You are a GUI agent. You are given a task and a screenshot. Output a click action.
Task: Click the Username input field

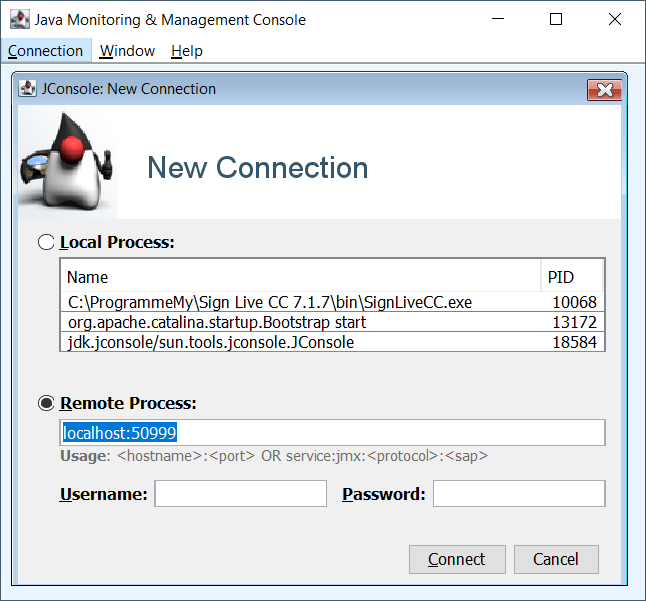[x=241, y=493]
